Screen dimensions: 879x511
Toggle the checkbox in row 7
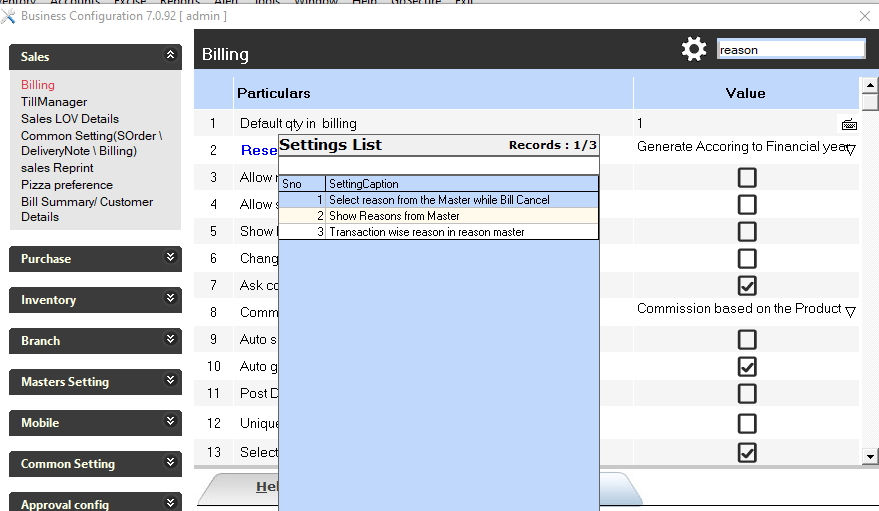[746, 286]
